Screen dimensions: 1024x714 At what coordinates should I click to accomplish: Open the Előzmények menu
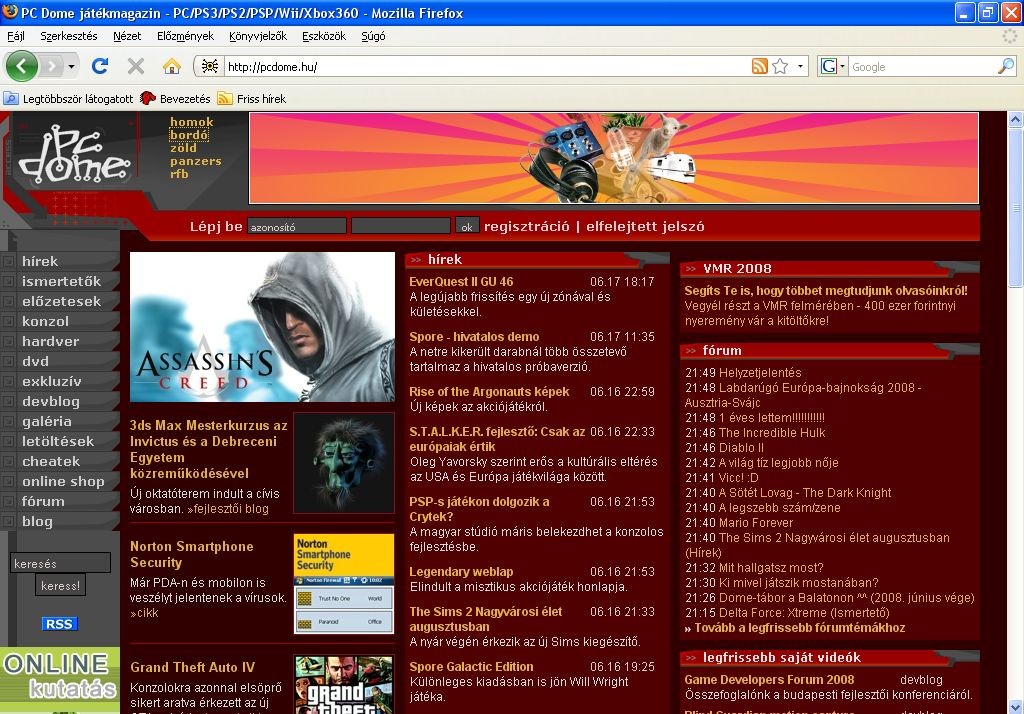pyautogui.click(x=185, y=36)
